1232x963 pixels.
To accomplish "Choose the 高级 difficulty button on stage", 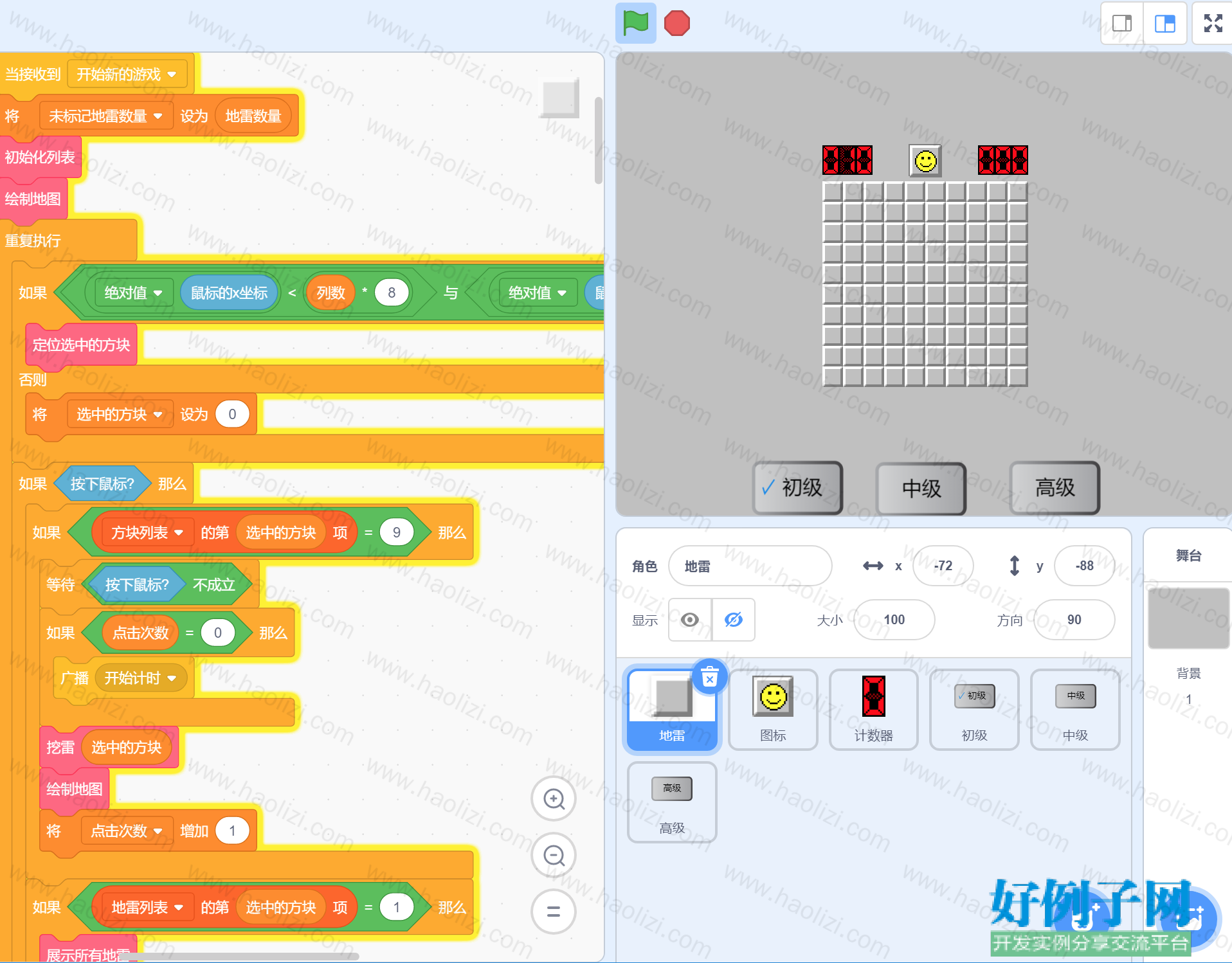I will coord(1055,487).
